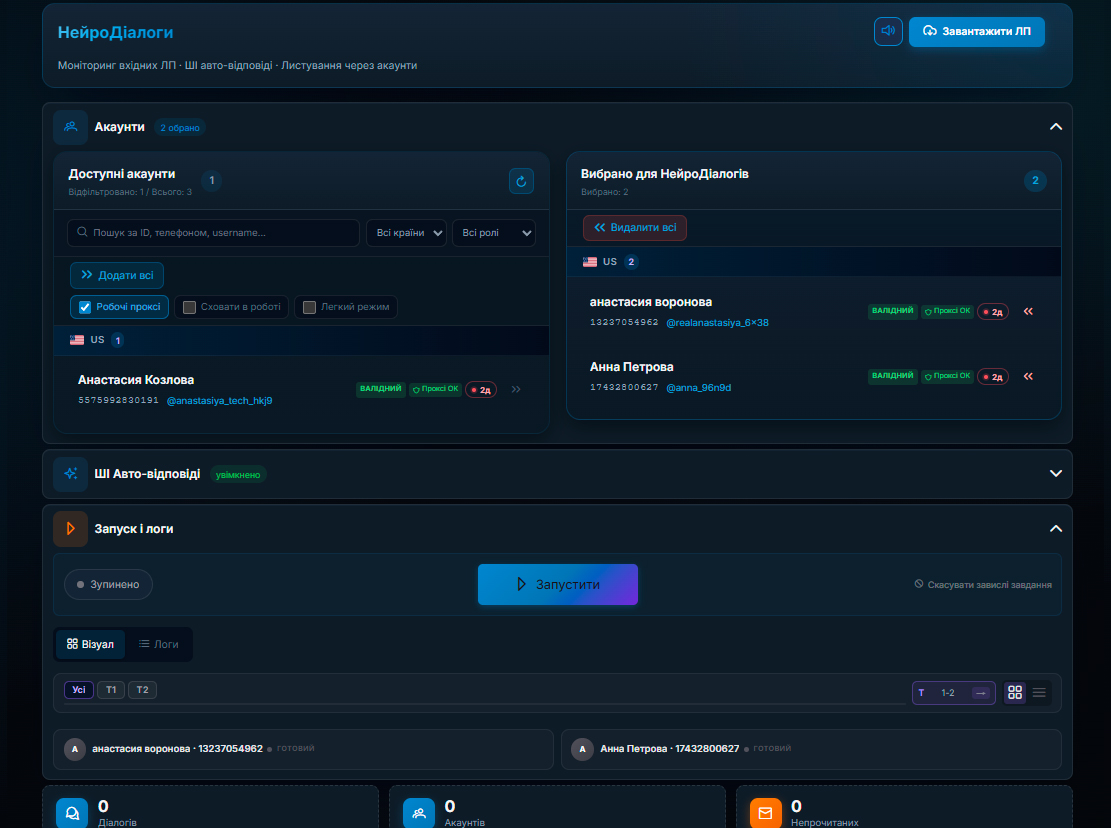
Task: Click the Завантажити ЛП button
Action: pyautogui.click(x=976, y=32)
